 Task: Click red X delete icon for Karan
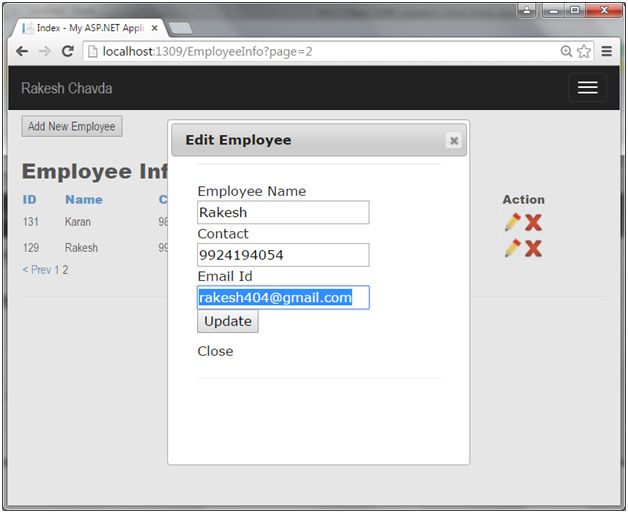533,222
